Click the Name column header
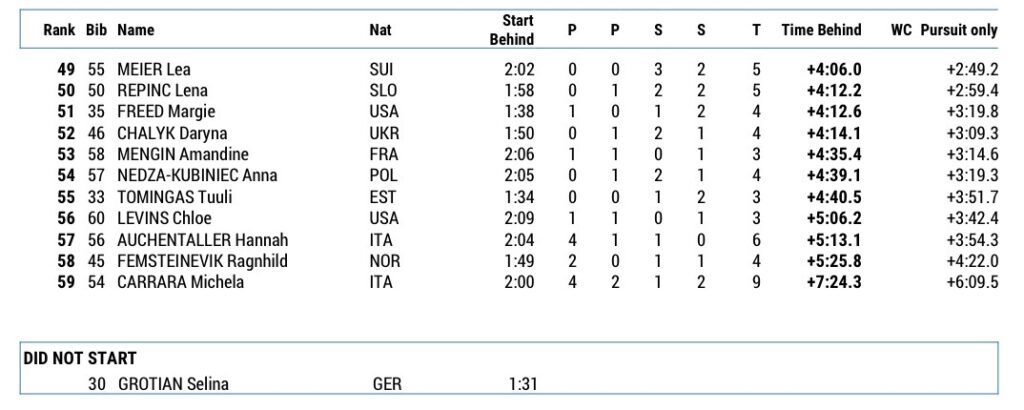 (135, 30)
